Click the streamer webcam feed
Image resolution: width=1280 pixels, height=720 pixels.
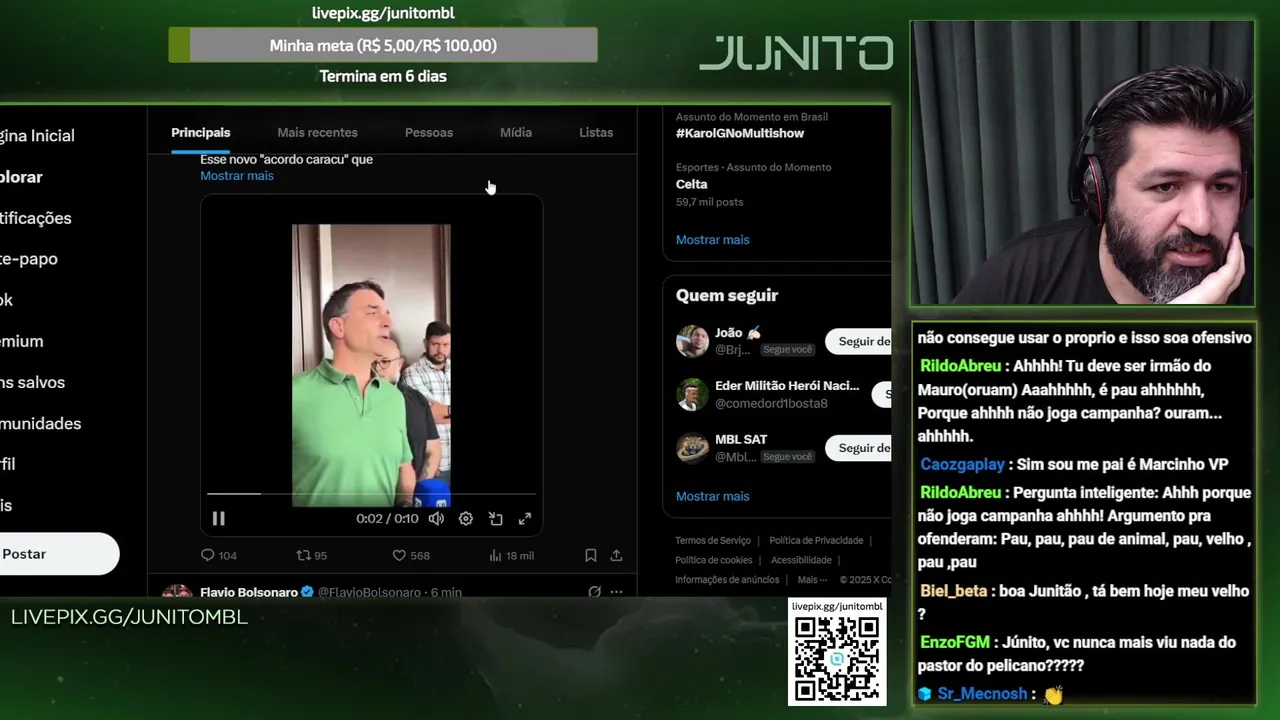tap(1082, 164)
